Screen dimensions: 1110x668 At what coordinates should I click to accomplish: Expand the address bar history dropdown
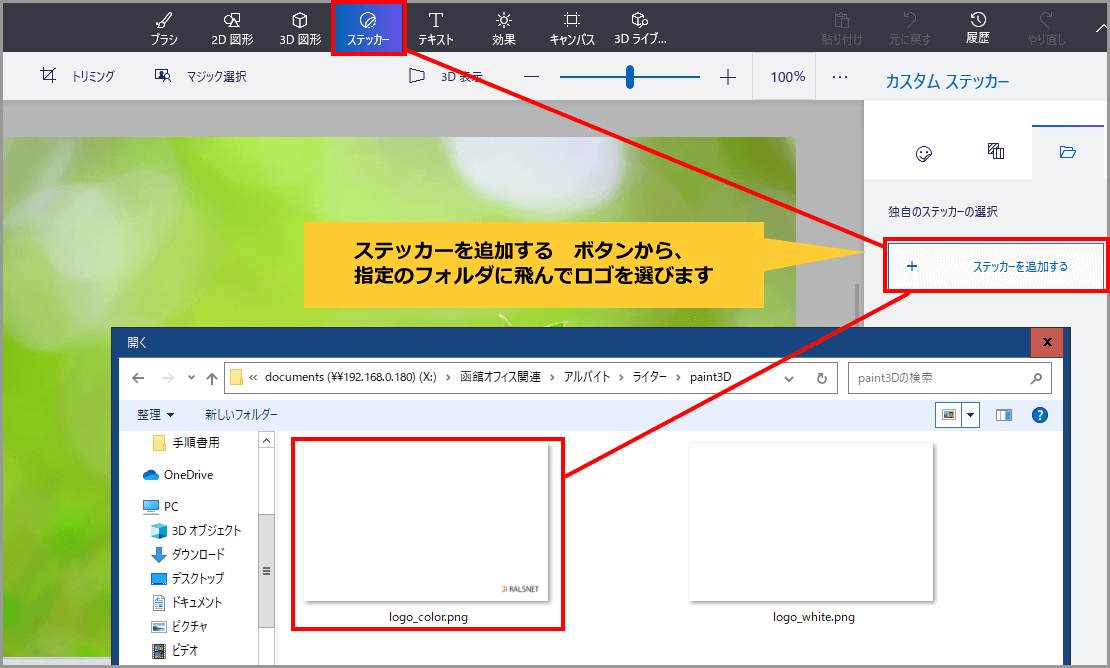(x=789, y=378)
